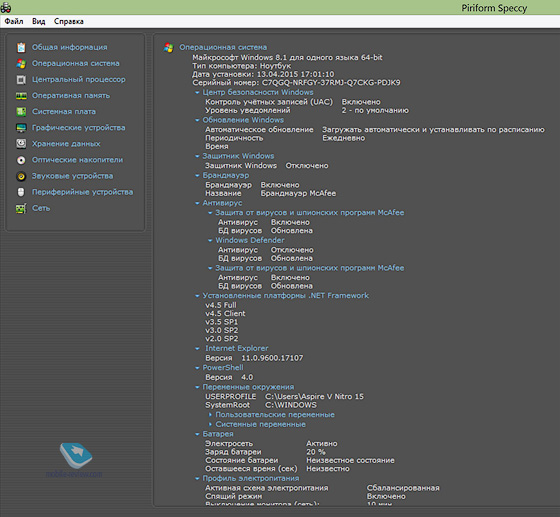Click the Операционная система heading in content pane
The width and height of the screenshot is (560, 517).
click(x=223, y=47)
